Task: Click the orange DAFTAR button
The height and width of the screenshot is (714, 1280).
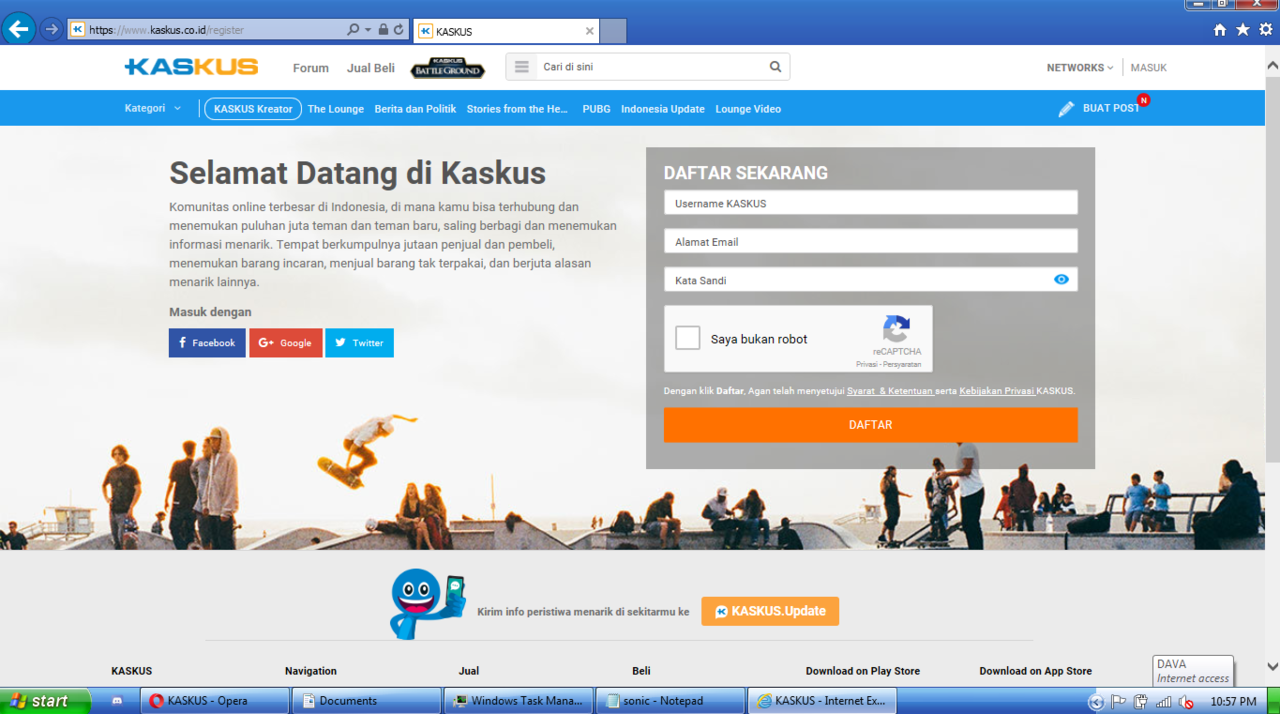Action: pyautogui.click(x=871, y=425)
